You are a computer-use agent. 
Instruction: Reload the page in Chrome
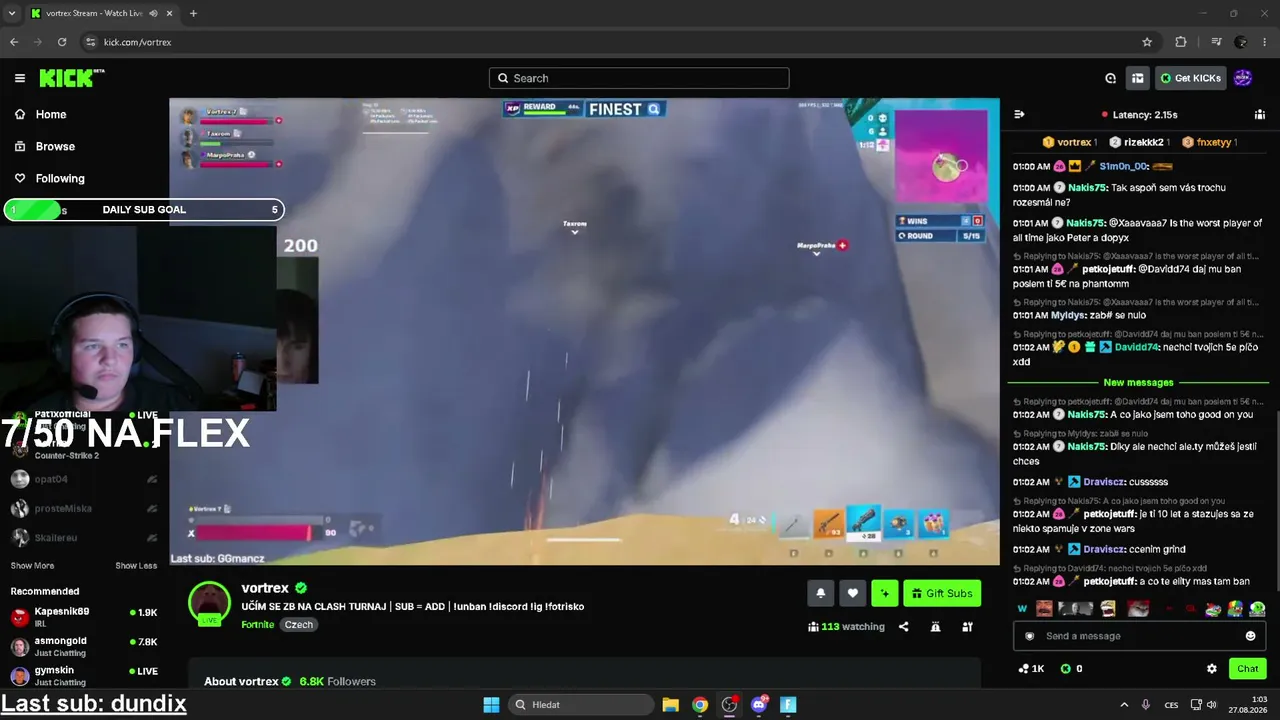(x=62, y=42)
